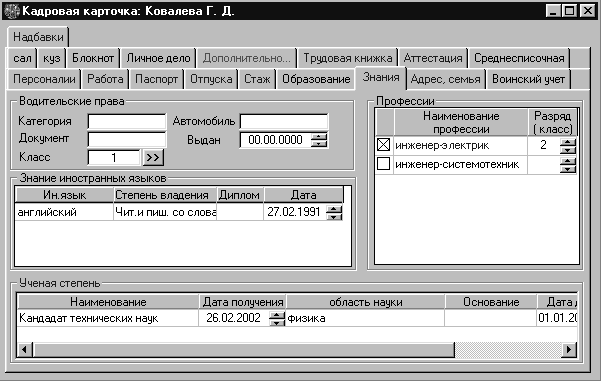Decrease the Выдан date with down arrow

tap(319, 144)
